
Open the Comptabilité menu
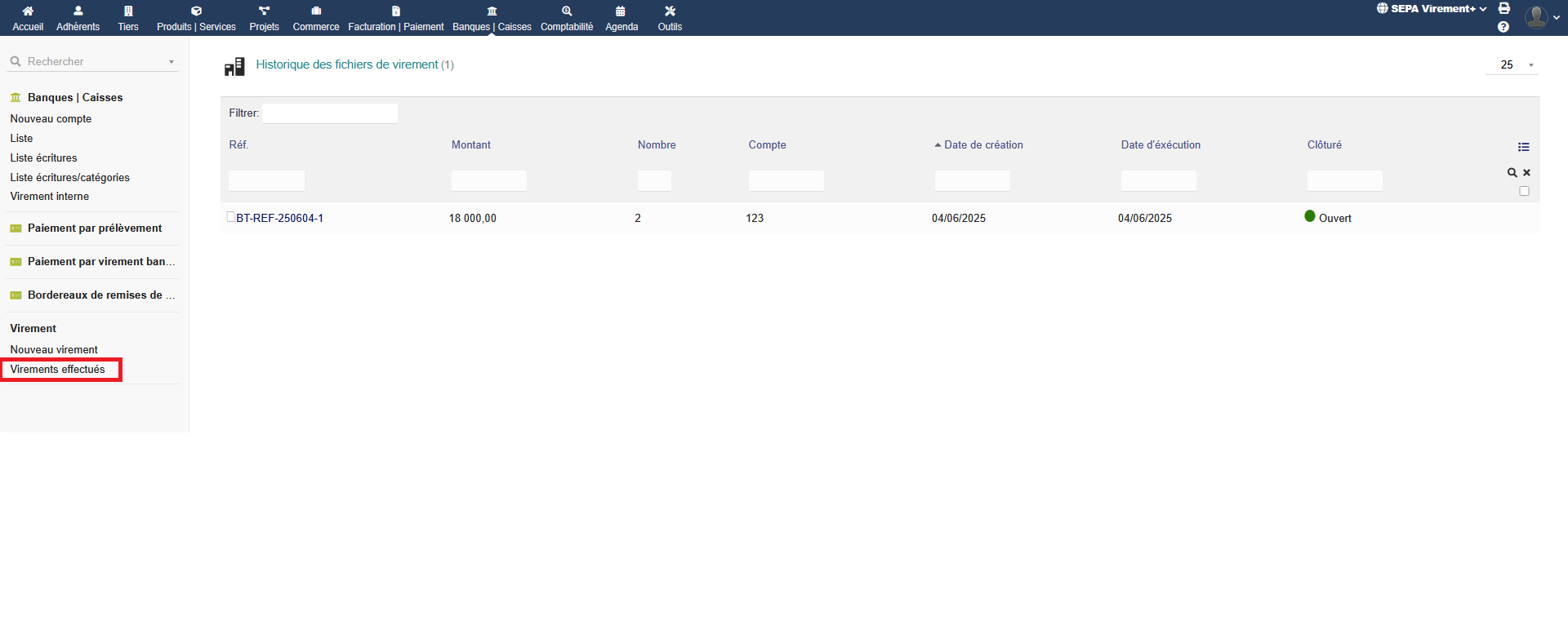567,18
